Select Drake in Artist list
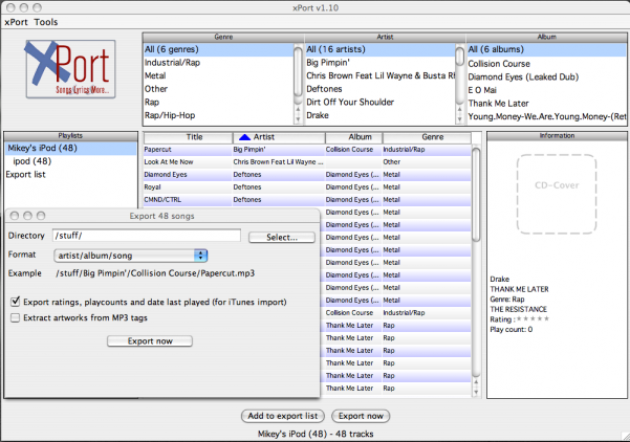Viewport: 630px width, 442px height. 380,116
